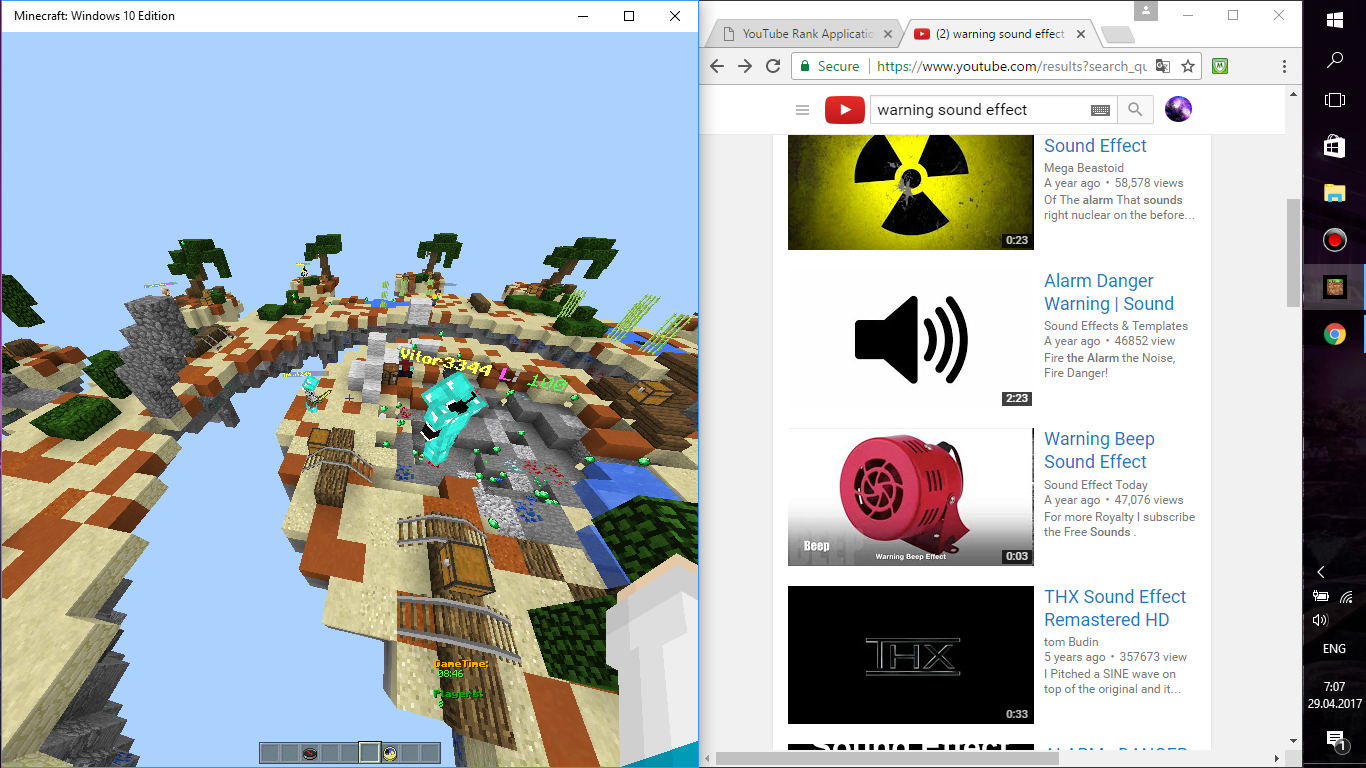
Task: Reload the page in Chrome
Action: [772, 66]
